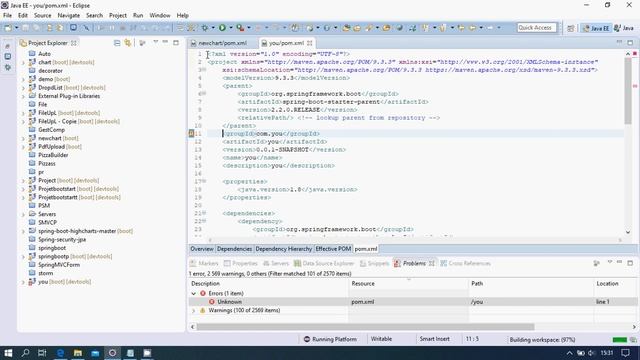Click the Quick Access search field
This screenshot has height=360, width=640.
click(x=536, y=28)
